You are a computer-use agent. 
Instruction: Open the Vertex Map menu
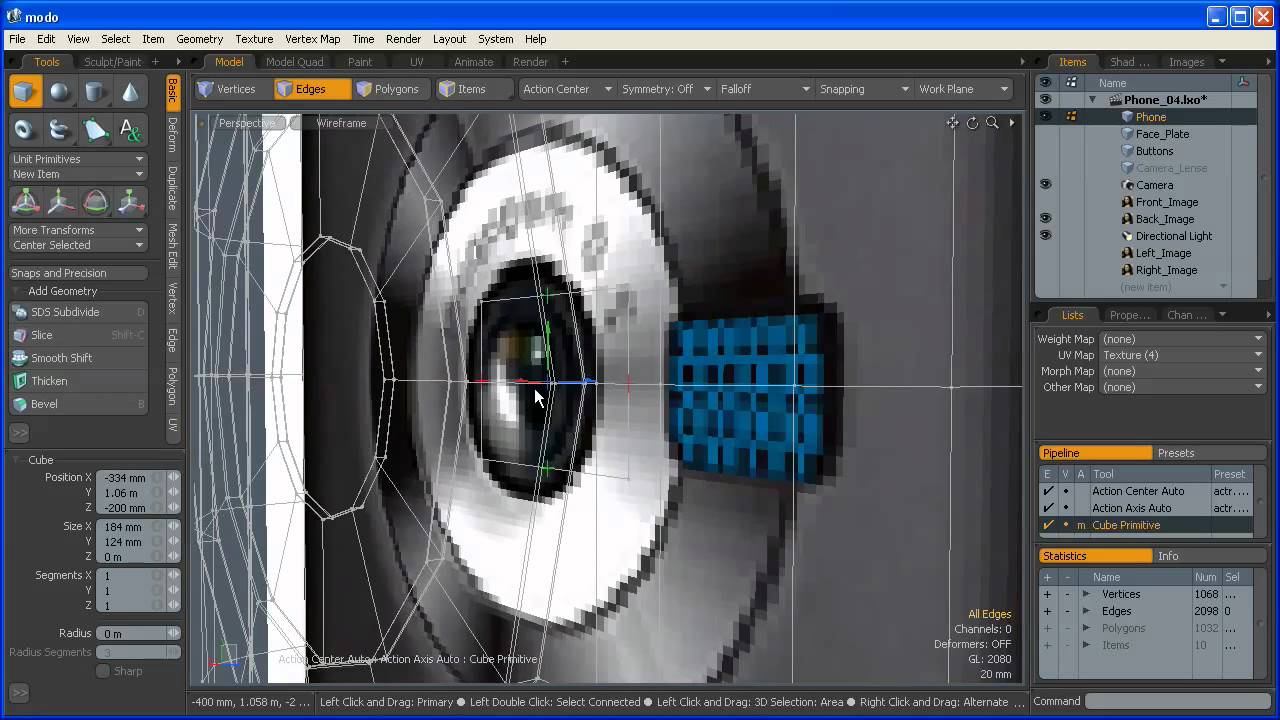click(x=312, y=39)
